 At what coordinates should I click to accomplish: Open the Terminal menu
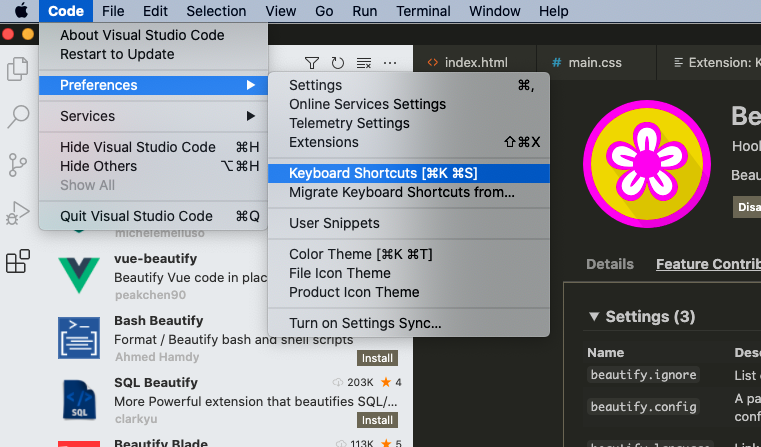423,11
